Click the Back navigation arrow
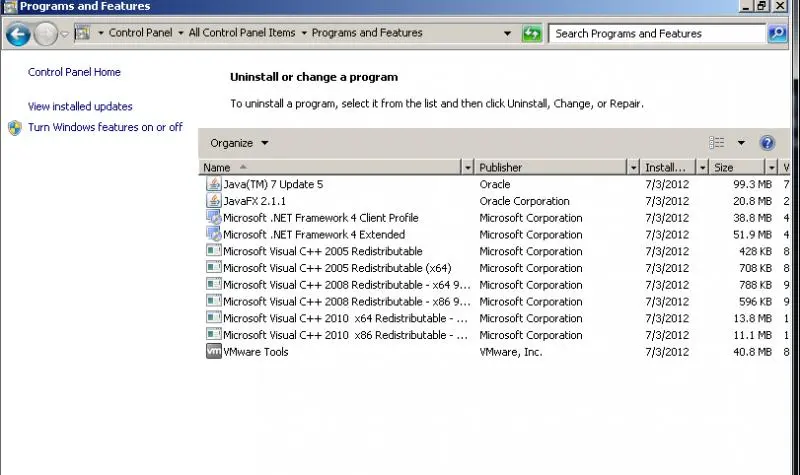This screenshot has height=475, width=800. click(x=17, y=34)
